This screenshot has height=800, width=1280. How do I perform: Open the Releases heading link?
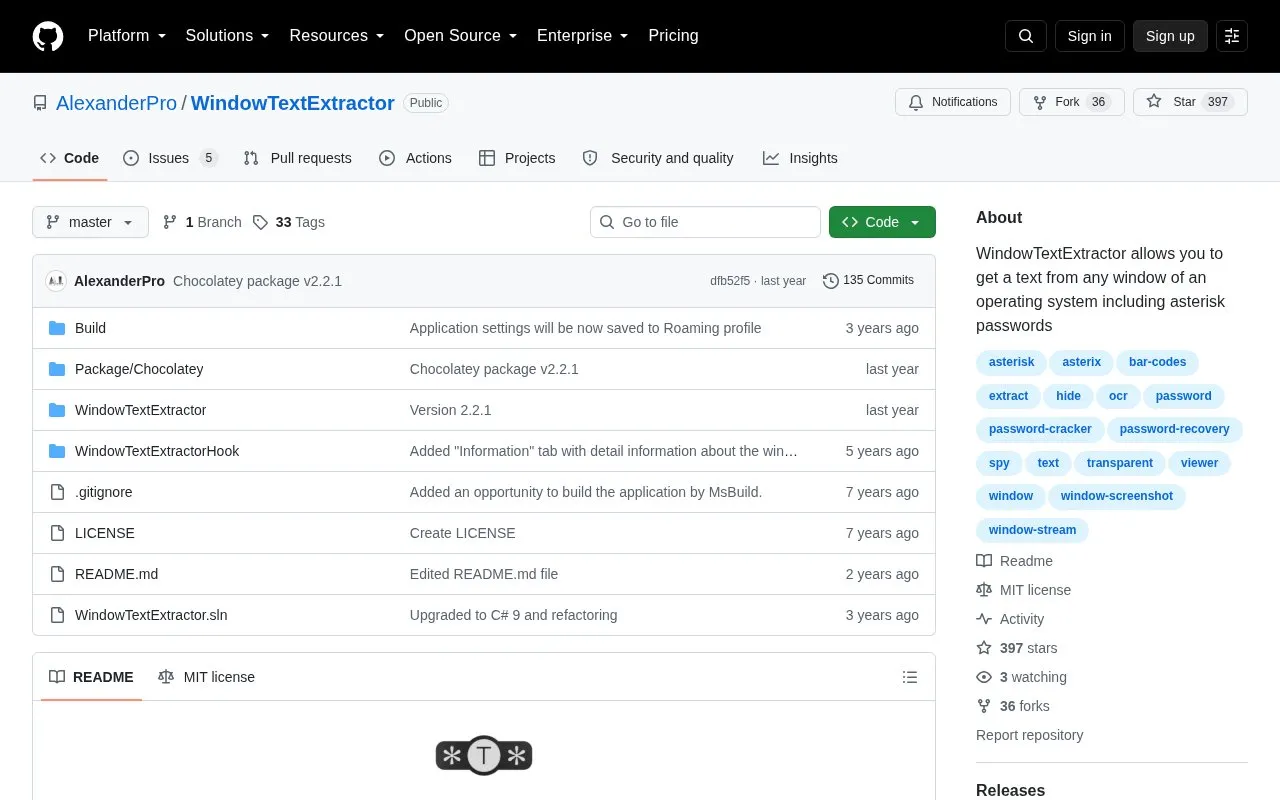[x=1010, y=790]
